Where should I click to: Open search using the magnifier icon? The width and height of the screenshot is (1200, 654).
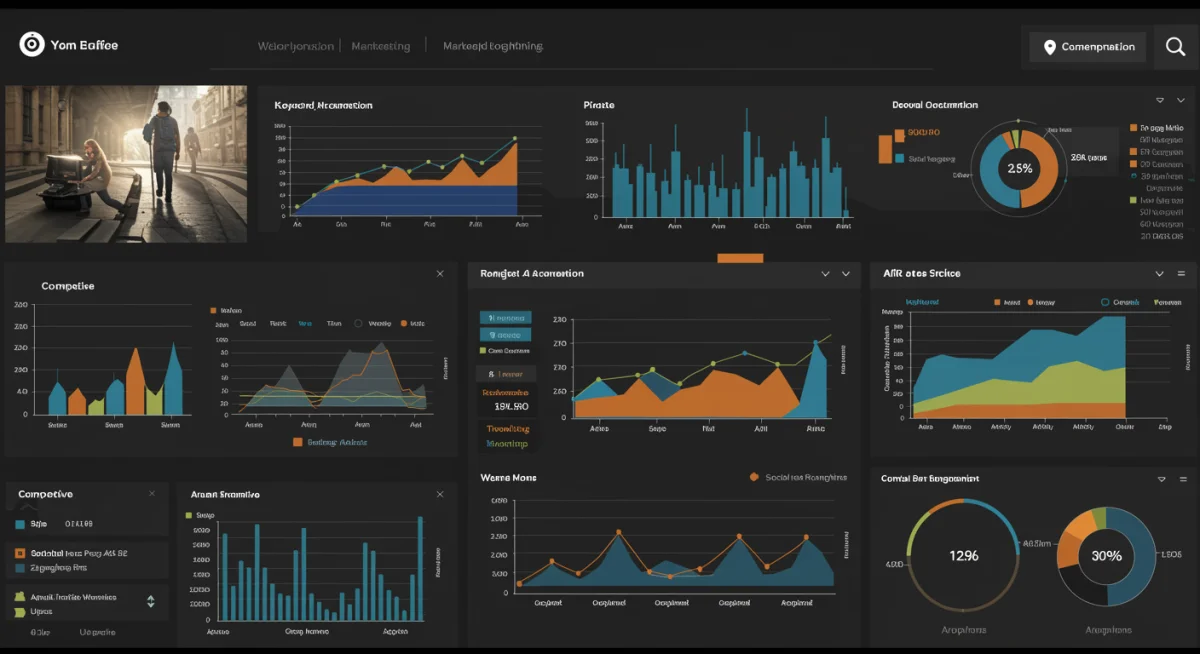1174,46
